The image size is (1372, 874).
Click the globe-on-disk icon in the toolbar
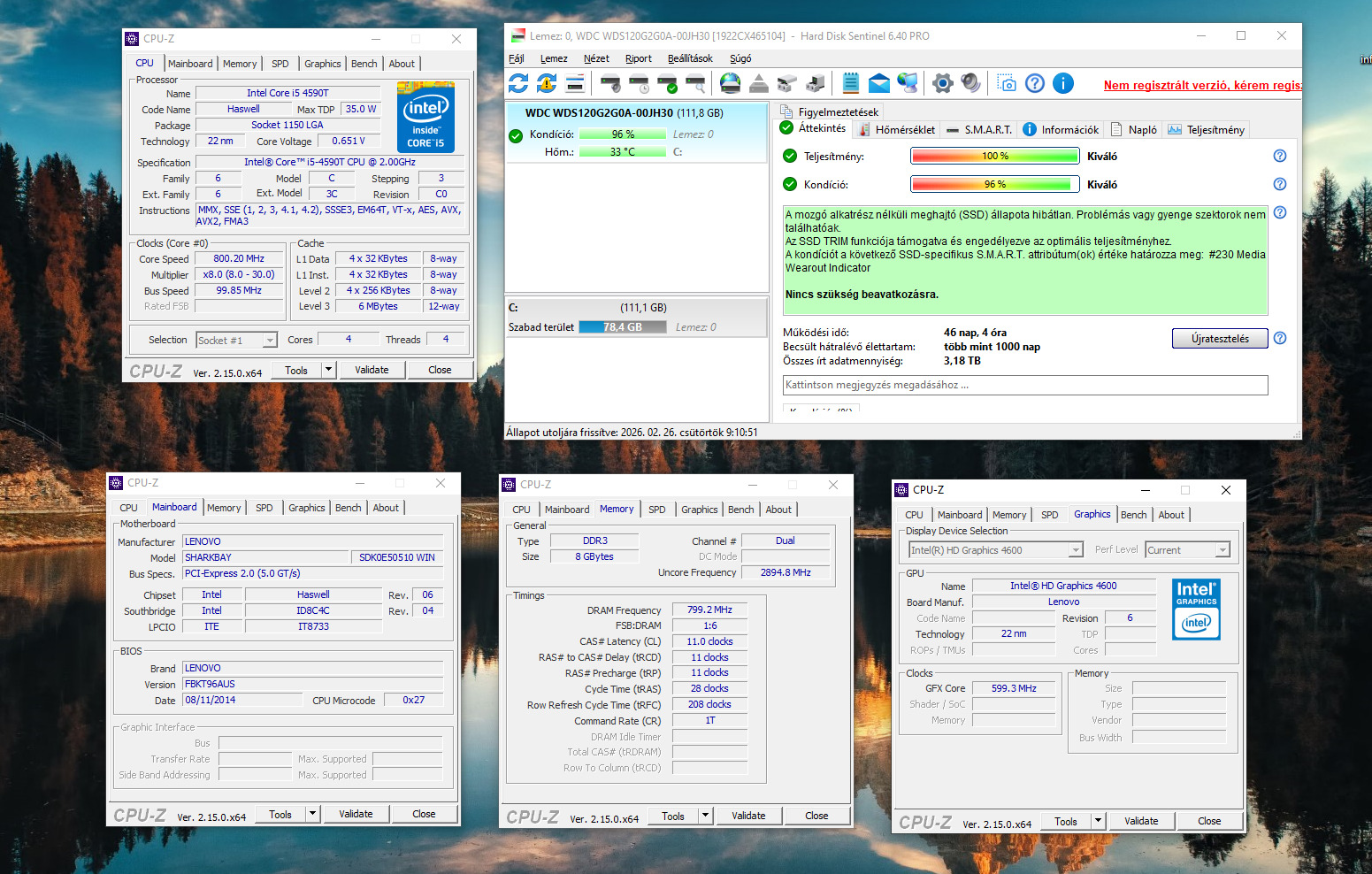(730, 83)
